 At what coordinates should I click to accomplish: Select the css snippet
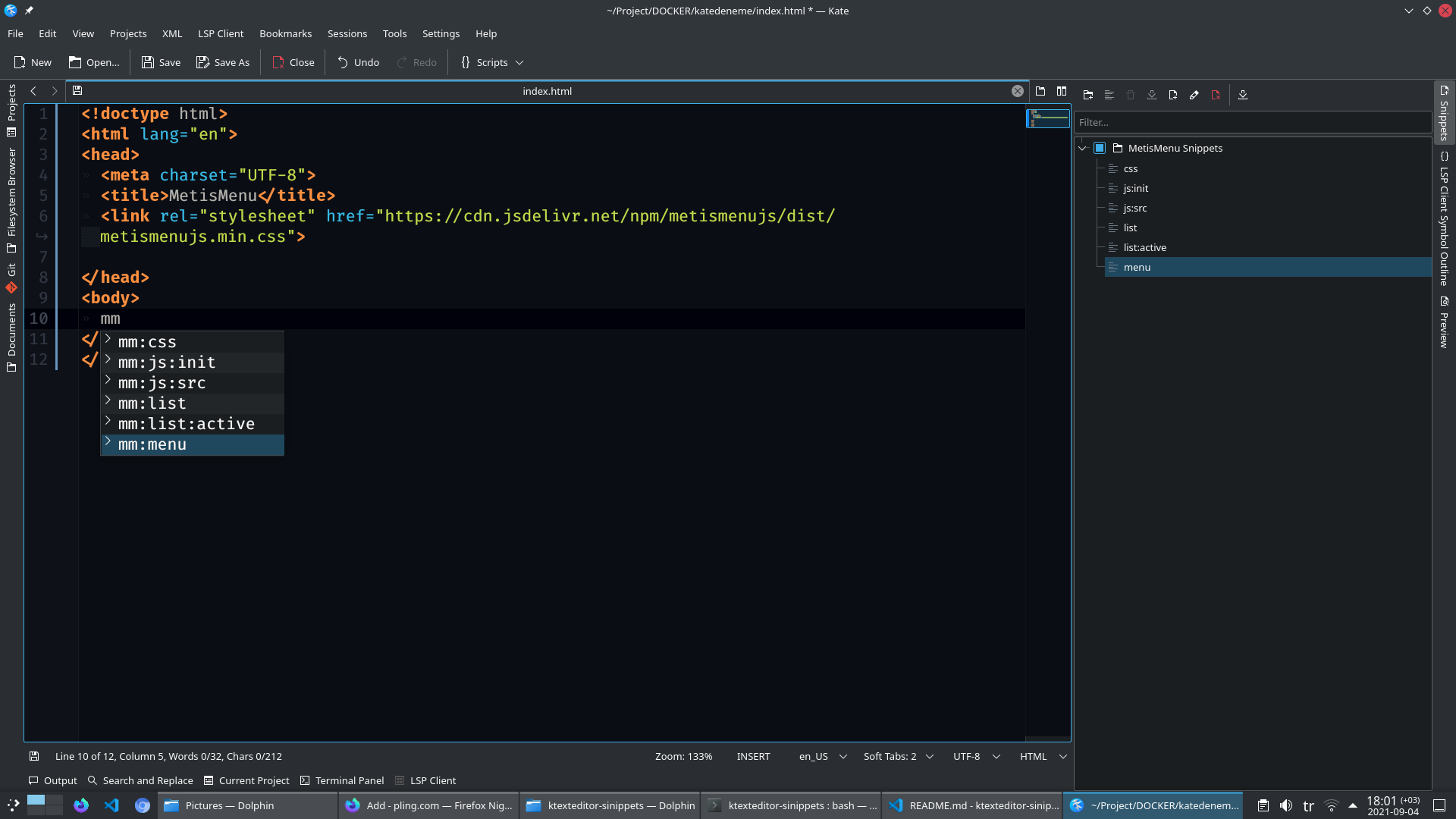tap(1130, 168)
